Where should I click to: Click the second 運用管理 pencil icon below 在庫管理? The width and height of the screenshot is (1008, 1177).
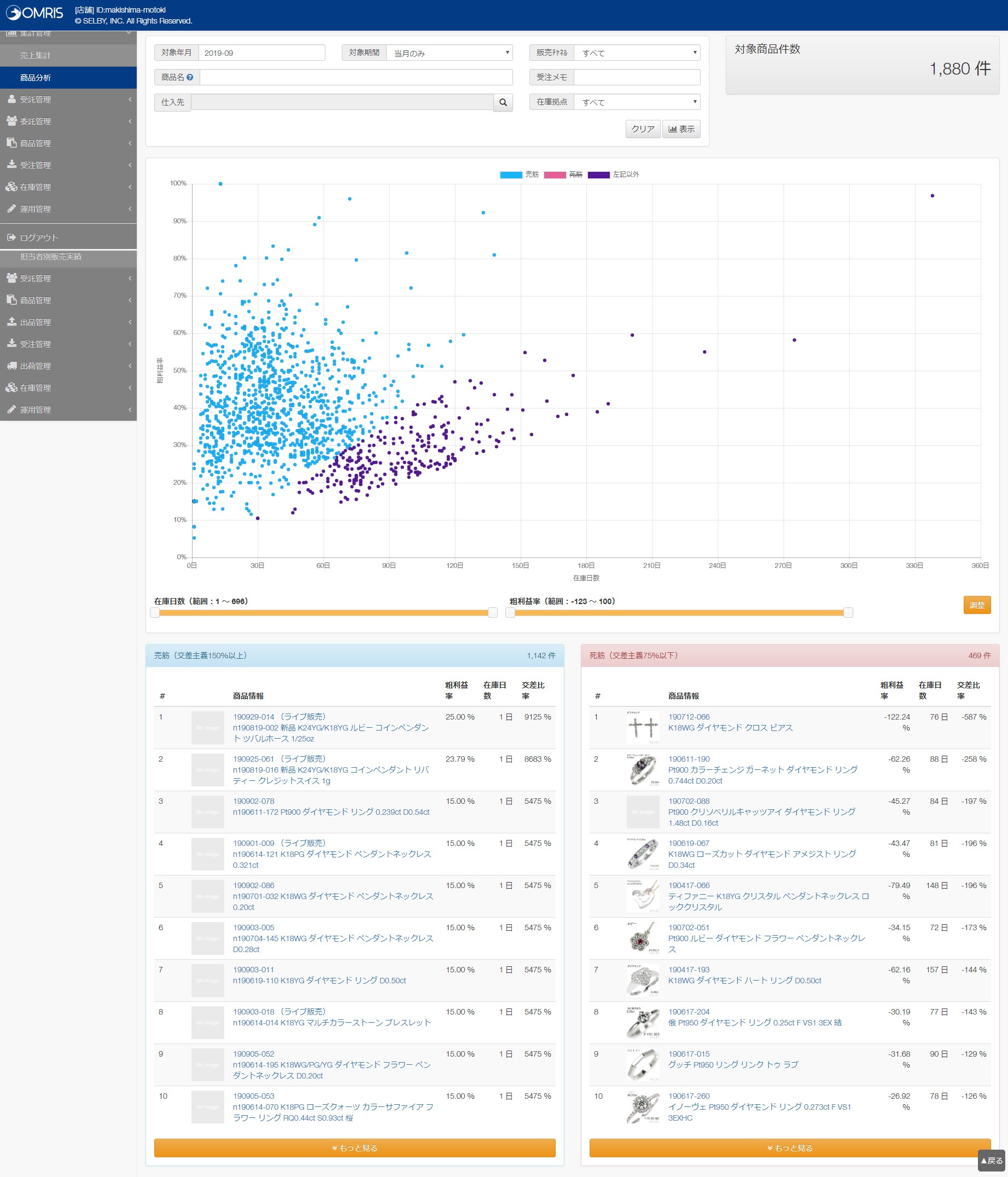tap(11, 409)
